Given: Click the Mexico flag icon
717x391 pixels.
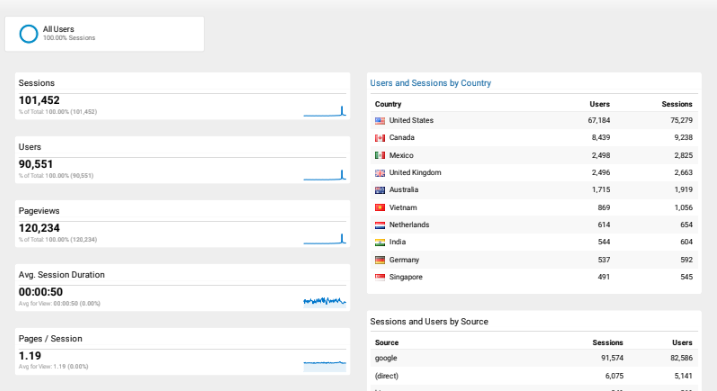Looking at the screenshot, I should tap(380, 155).
